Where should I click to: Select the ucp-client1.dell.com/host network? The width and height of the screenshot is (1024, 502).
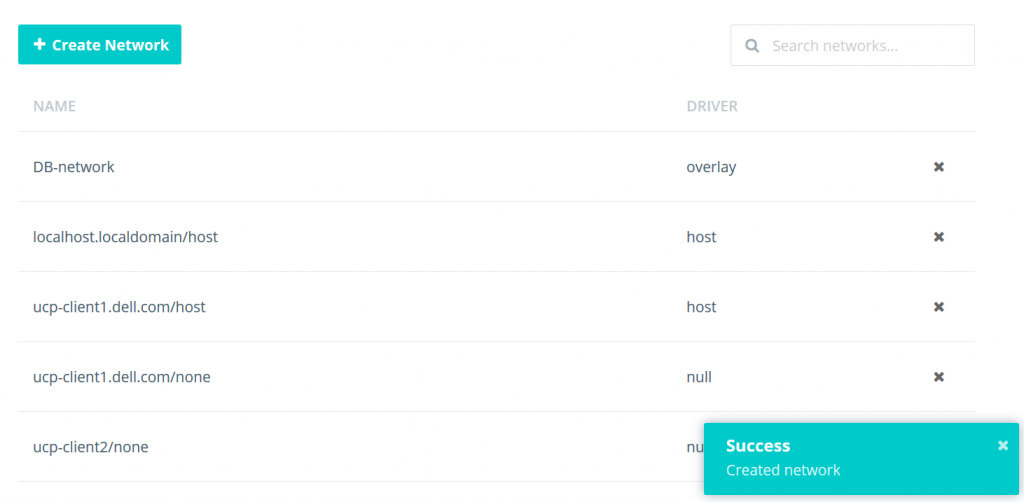click(x=119, y=307)
